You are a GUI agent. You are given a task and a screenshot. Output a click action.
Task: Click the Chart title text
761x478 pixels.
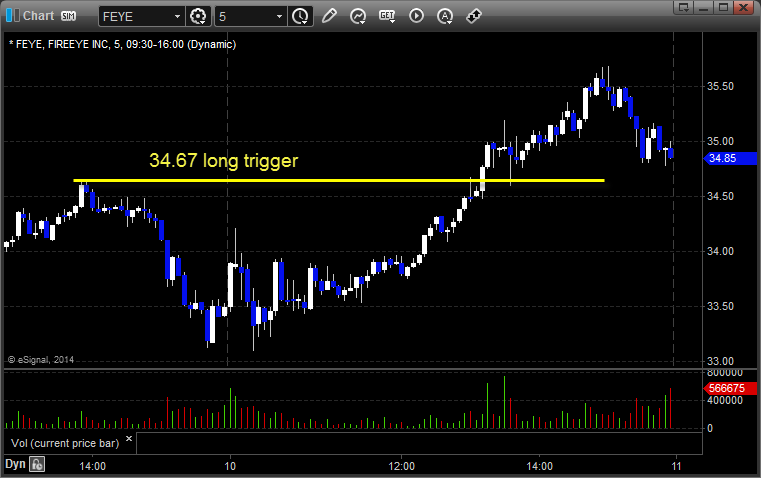click(x=39, y=16)
